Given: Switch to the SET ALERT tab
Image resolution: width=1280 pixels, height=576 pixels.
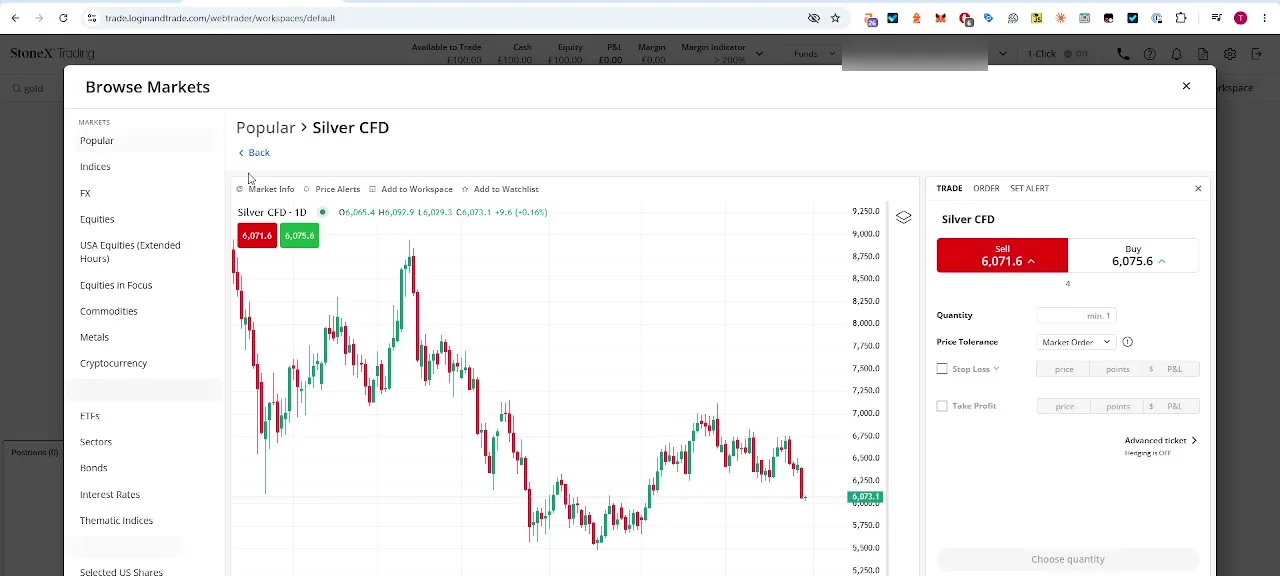Looking at the screenshot, I should point(1029,189).
